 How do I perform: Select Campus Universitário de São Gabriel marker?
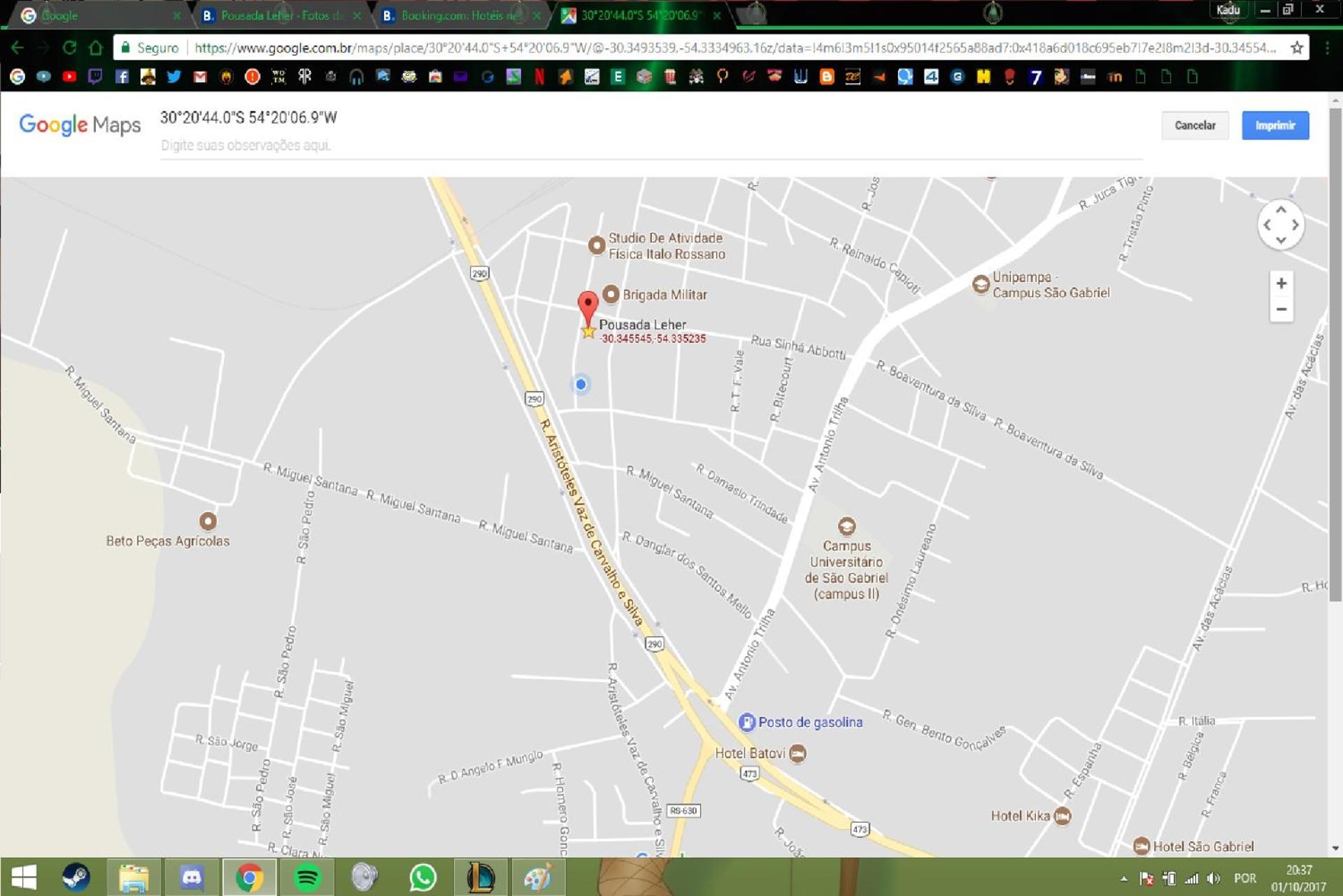(x=846, y=526)
